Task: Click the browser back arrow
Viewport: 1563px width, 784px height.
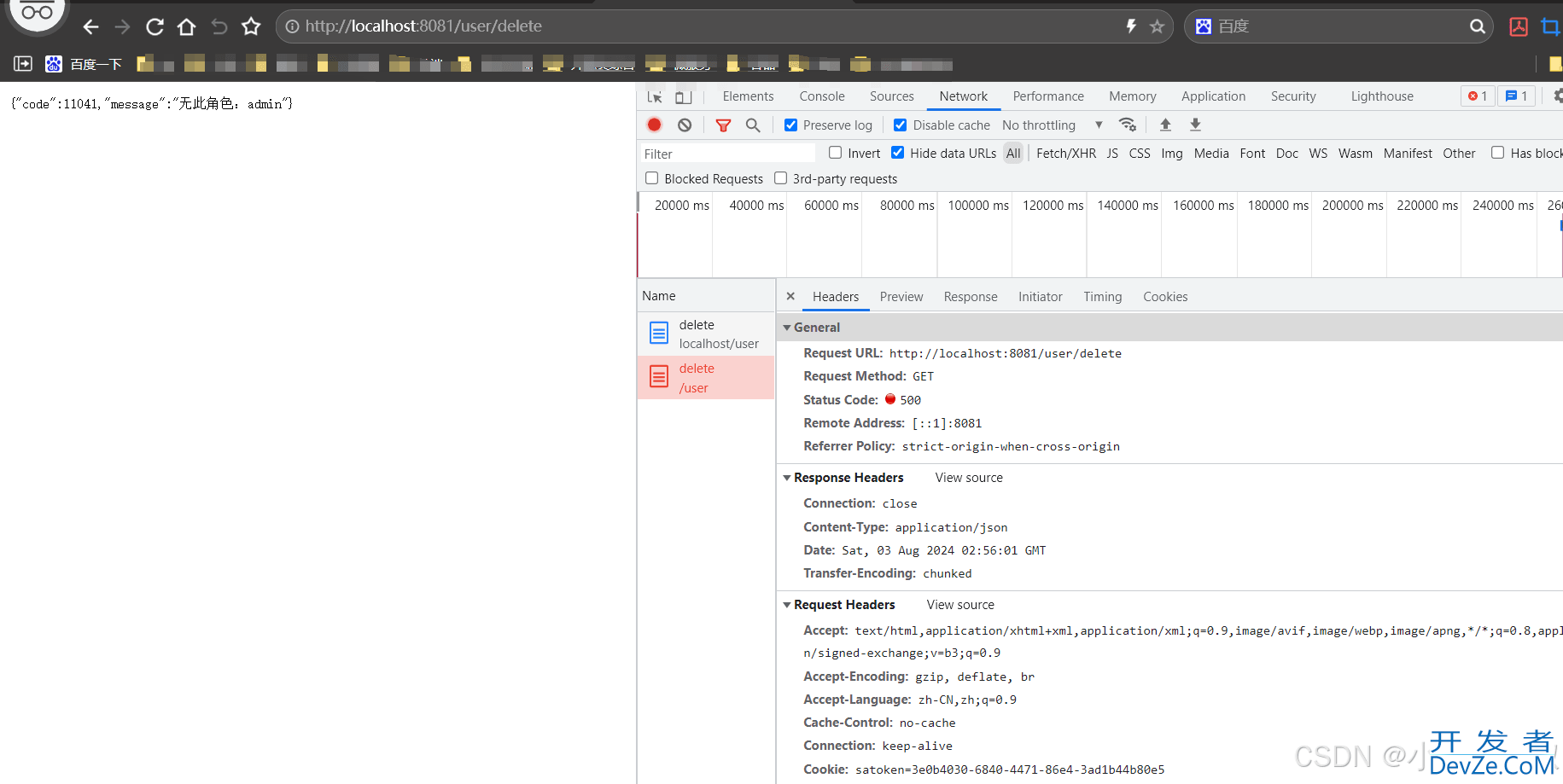Action: tap(90, 27)
